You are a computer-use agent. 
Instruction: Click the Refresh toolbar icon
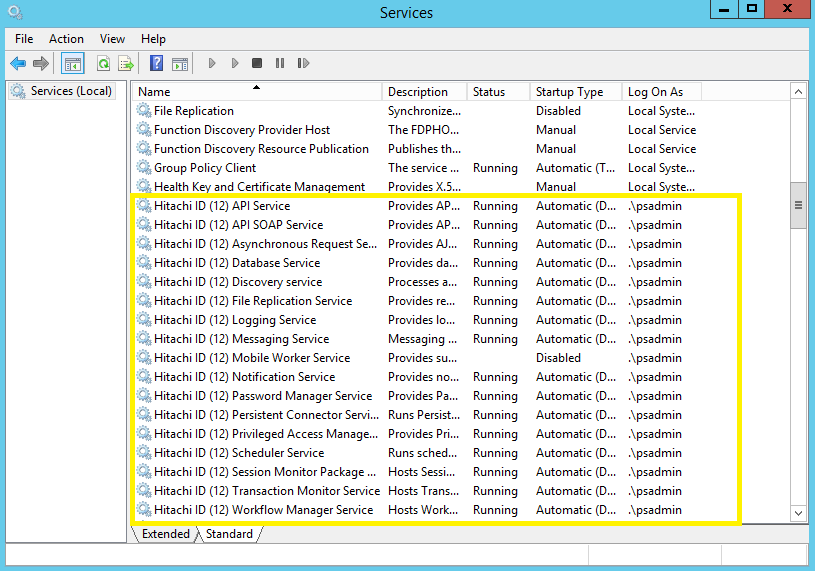(103, 63)
